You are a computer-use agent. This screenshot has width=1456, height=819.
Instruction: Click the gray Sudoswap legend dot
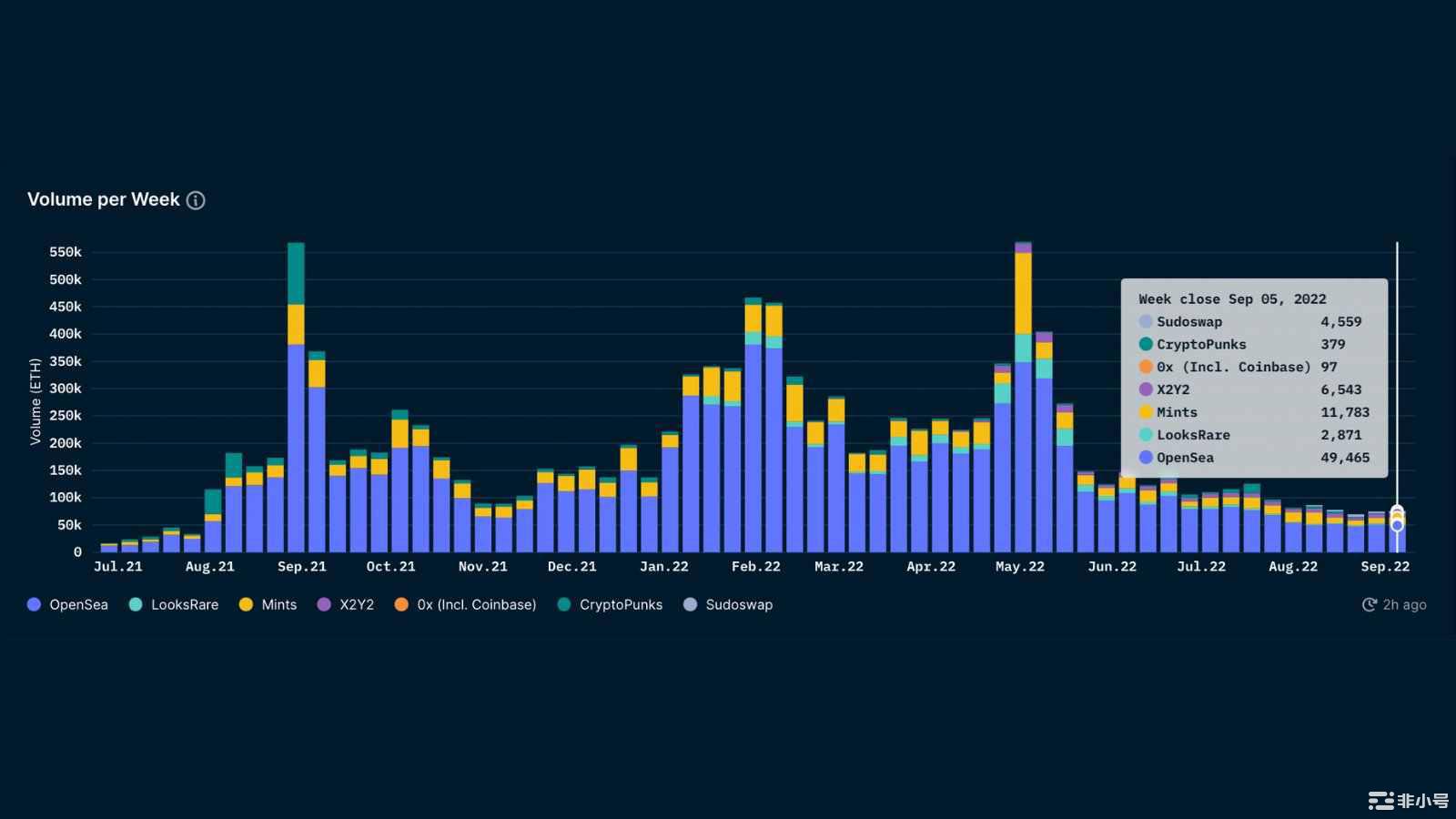(690, 605)
